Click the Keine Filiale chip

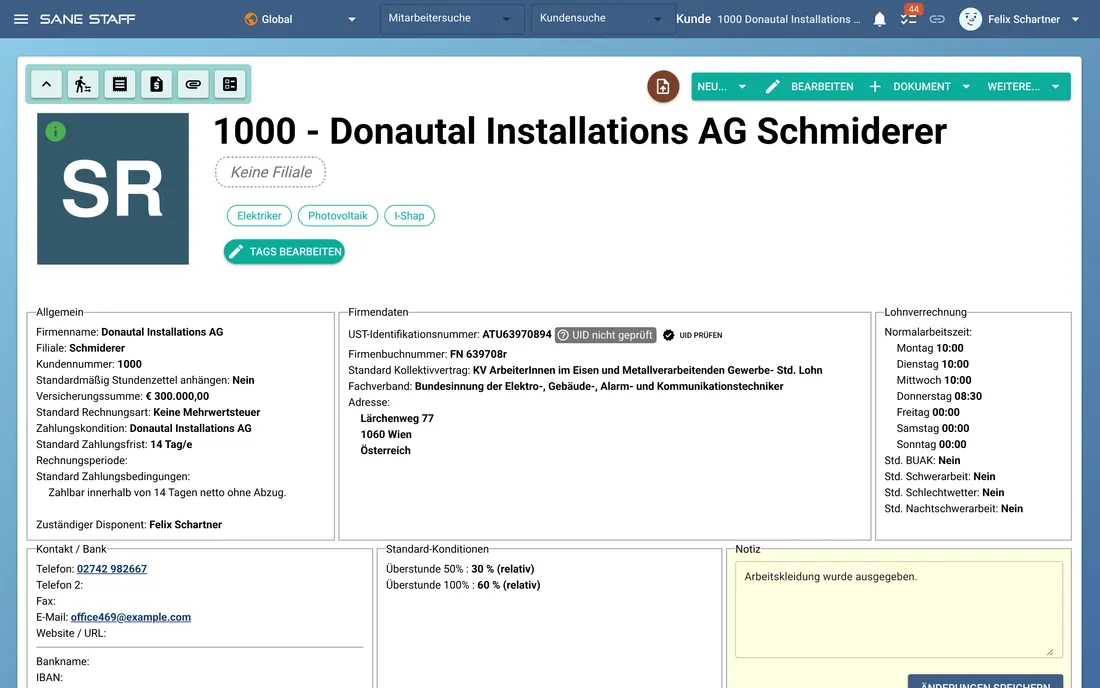[271, 172]
